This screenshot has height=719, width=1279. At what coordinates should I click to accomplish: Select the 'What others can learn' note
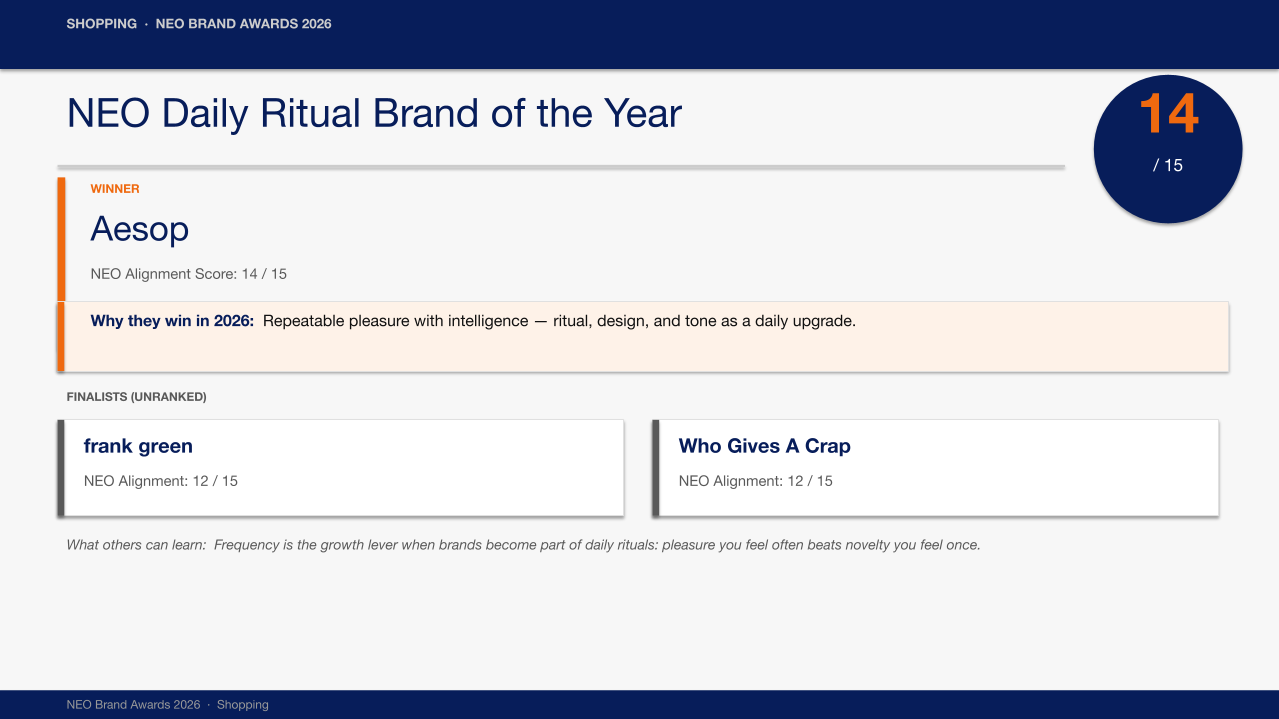523,545
